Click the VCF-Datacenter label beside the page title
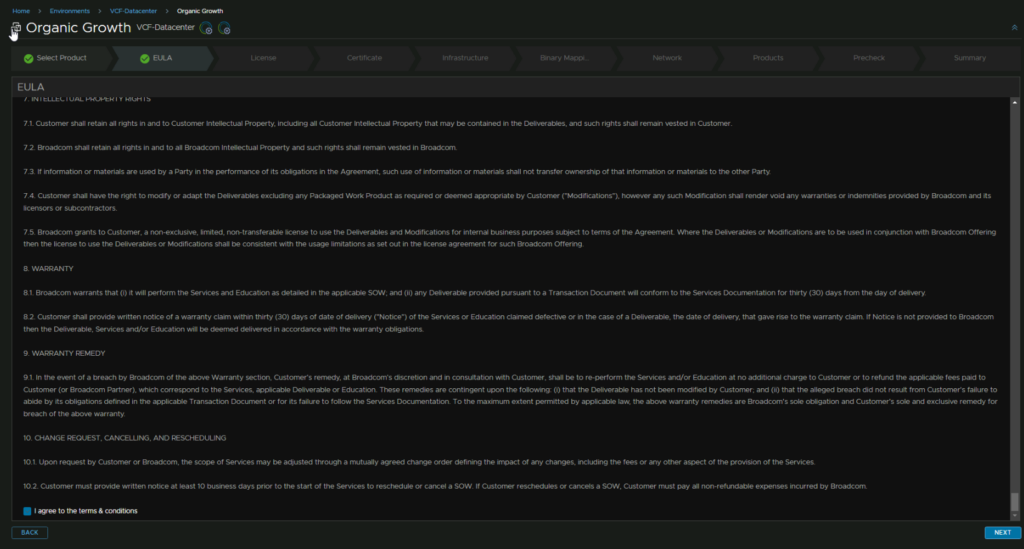This screenshot has width=1024, height=549. [x=165, y=27]
